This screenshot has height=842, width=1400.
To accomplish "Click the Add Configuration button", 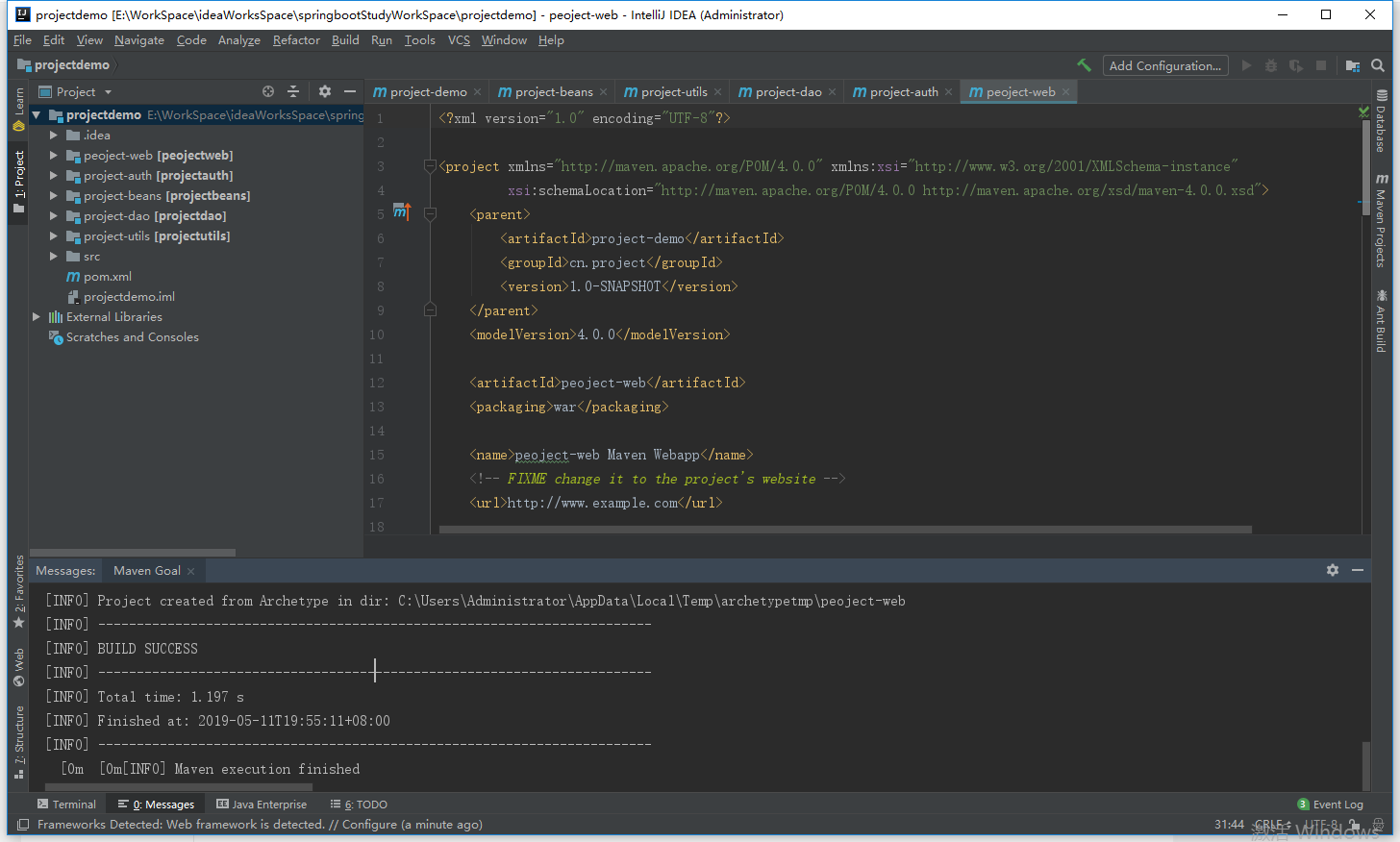I will coord(1164,65).
